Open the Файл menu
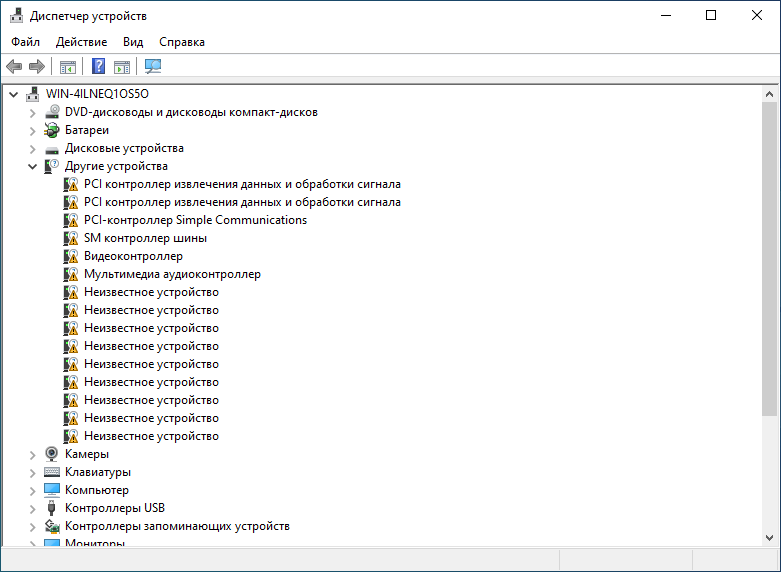The width and height of the screenshot is (781, 572). pyautogui.click(x=25, y=42)
